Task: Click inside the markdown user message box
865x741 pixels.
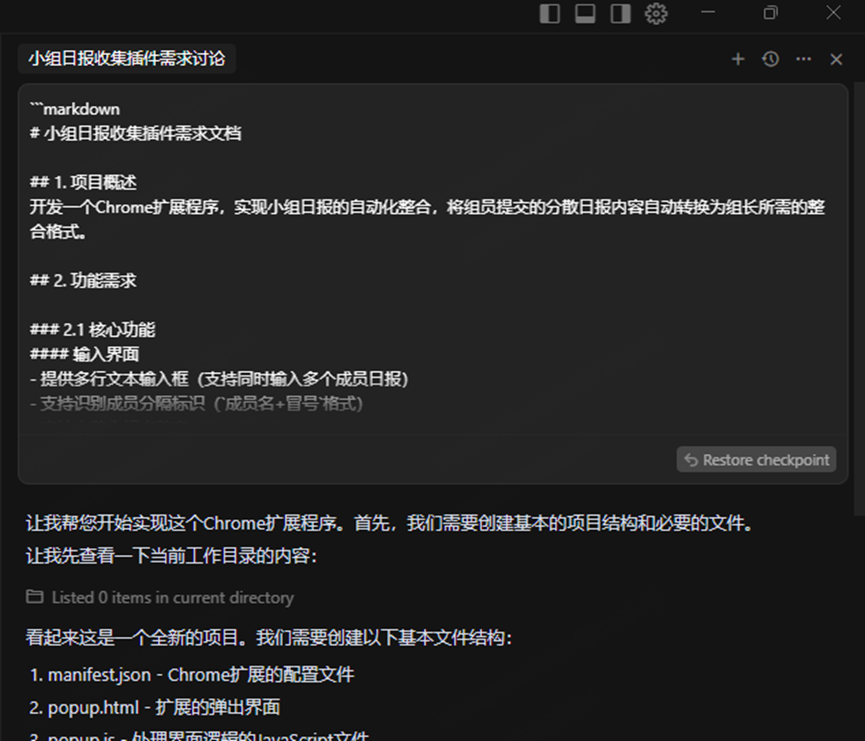Action: coord(432,284)
